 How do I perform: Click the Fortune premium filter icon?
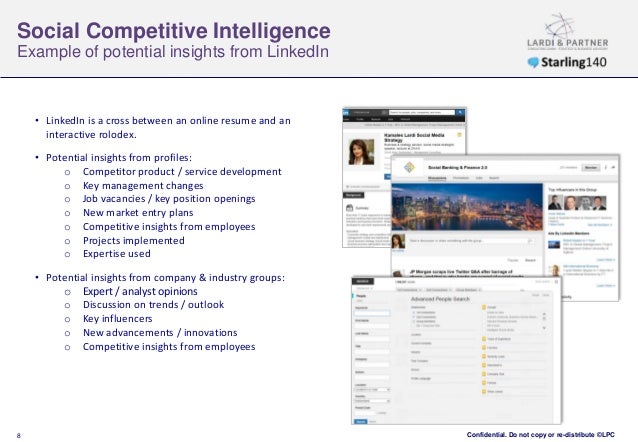(x=484, y=383)
